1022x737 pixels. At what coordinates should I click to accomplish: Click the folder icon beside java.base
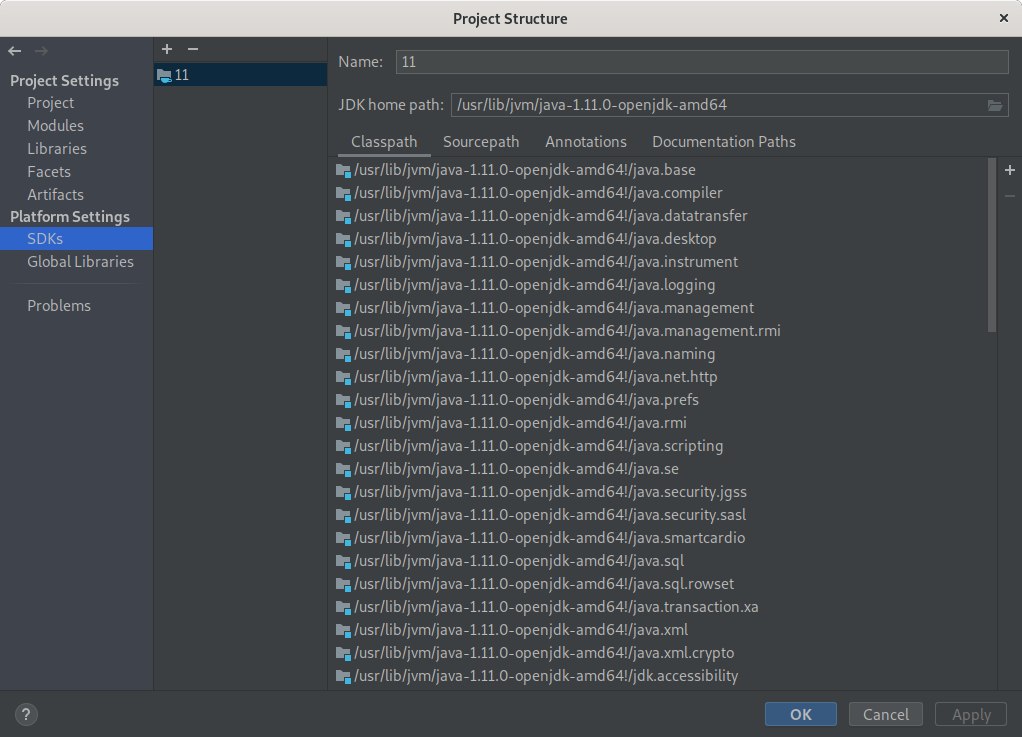[343, 171]
